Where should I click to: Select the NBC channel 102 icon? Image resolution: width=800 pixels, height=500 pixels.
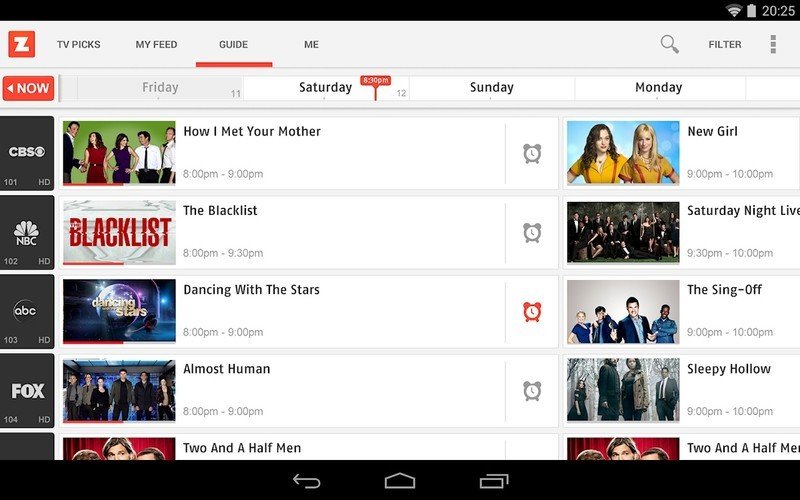point(27,232)
